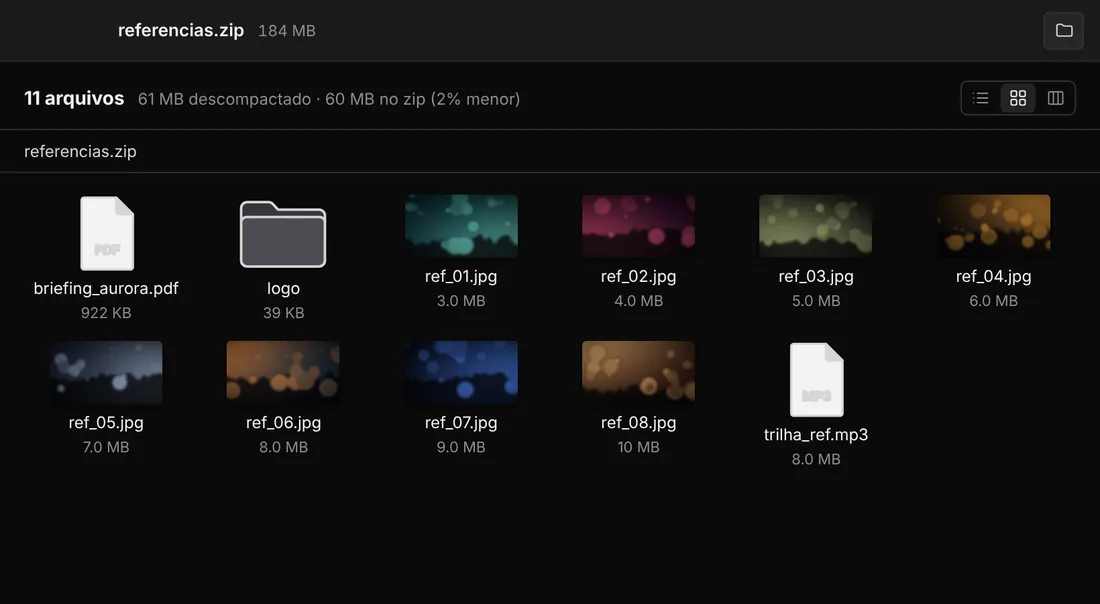This screenshot has height=604, width=1100.
Task: Click the 10 MB size label
Action: click(638, 447)
